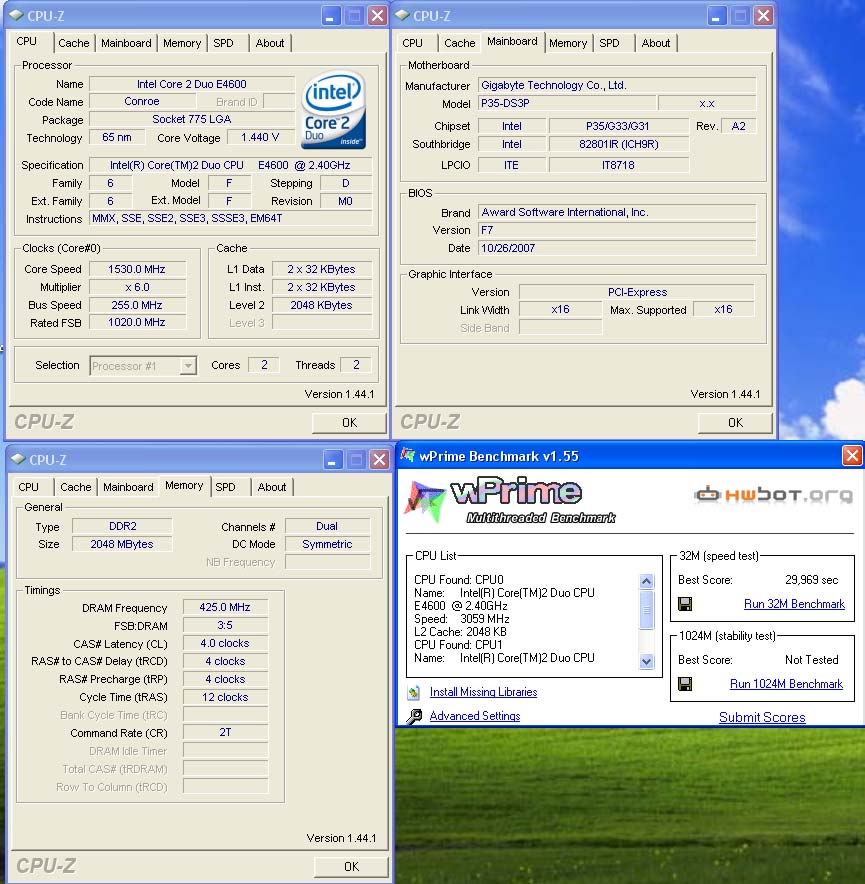Screen dimensions: 865x884
Task: Close the CPU-Z Memory window
Action: tap(379, 460)
